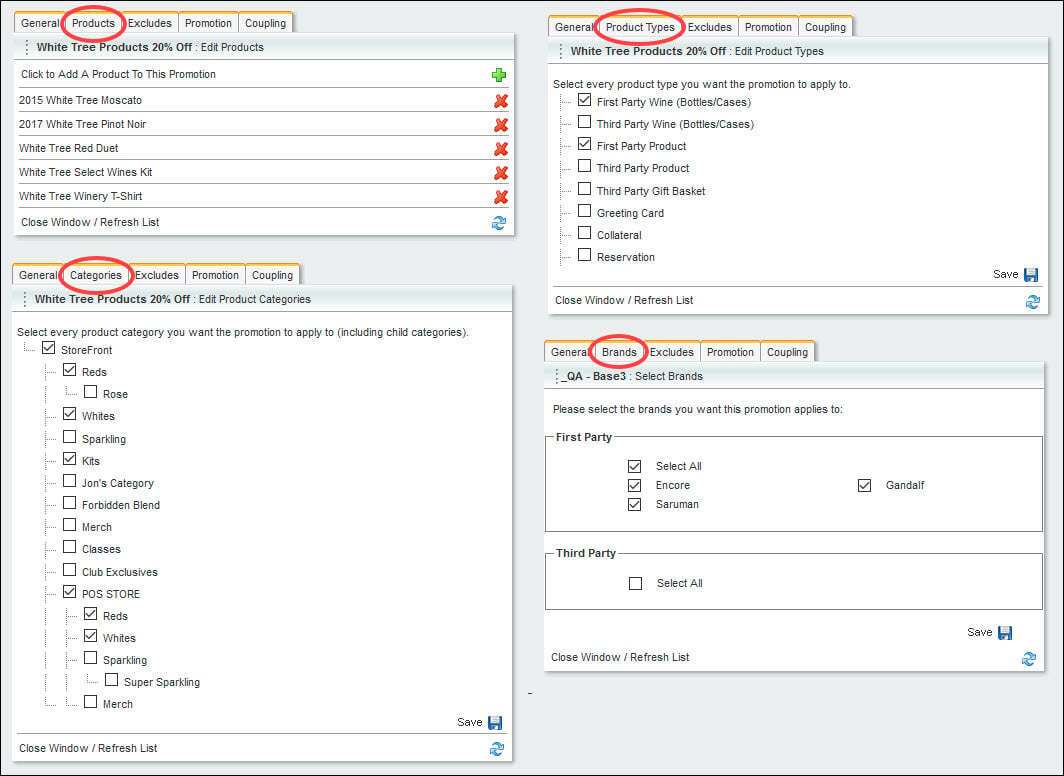Delete White Tree Red Duet from promotion
Viewport: 1064px width, 776px height.
point(501,149)
